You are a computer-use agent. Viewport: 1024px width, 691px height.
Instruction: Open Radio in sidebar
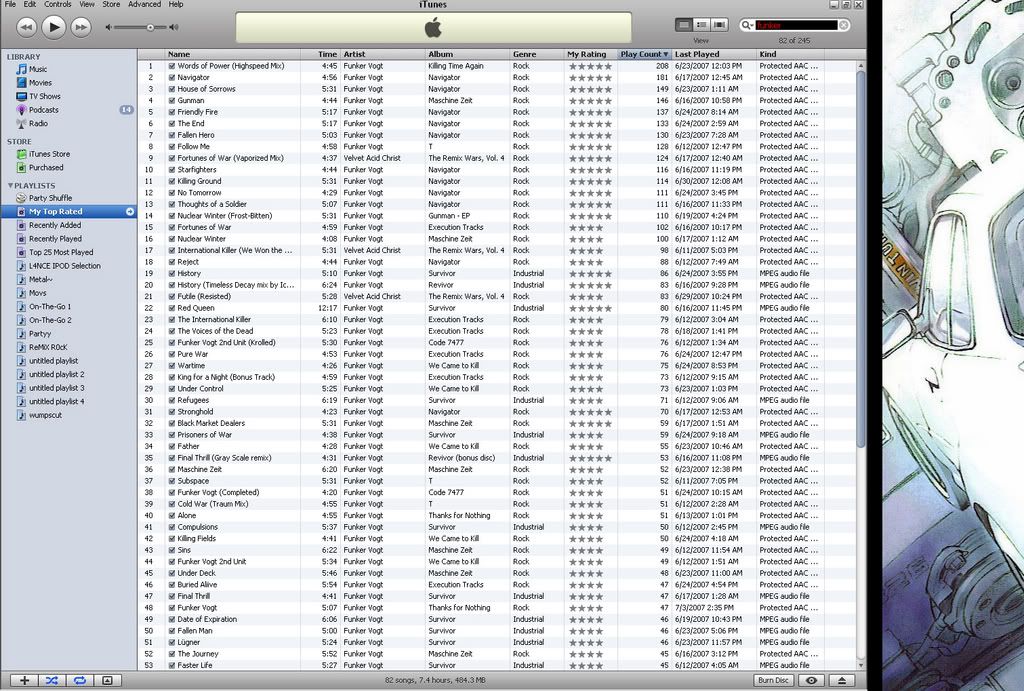click(38, 123)
